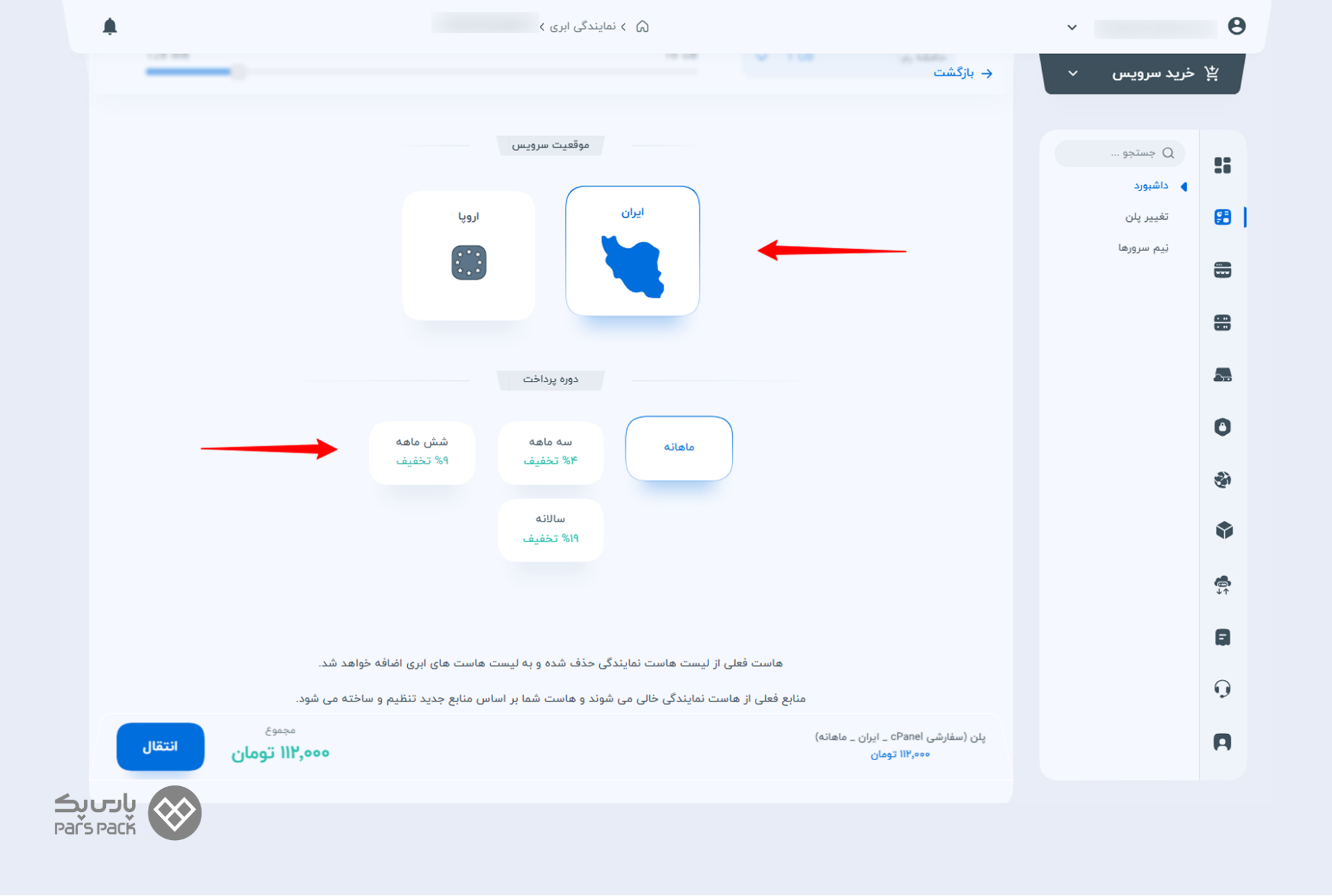Collapse the داشبورد menu triangle
1332x896 pixels.
click(1184, 186)
